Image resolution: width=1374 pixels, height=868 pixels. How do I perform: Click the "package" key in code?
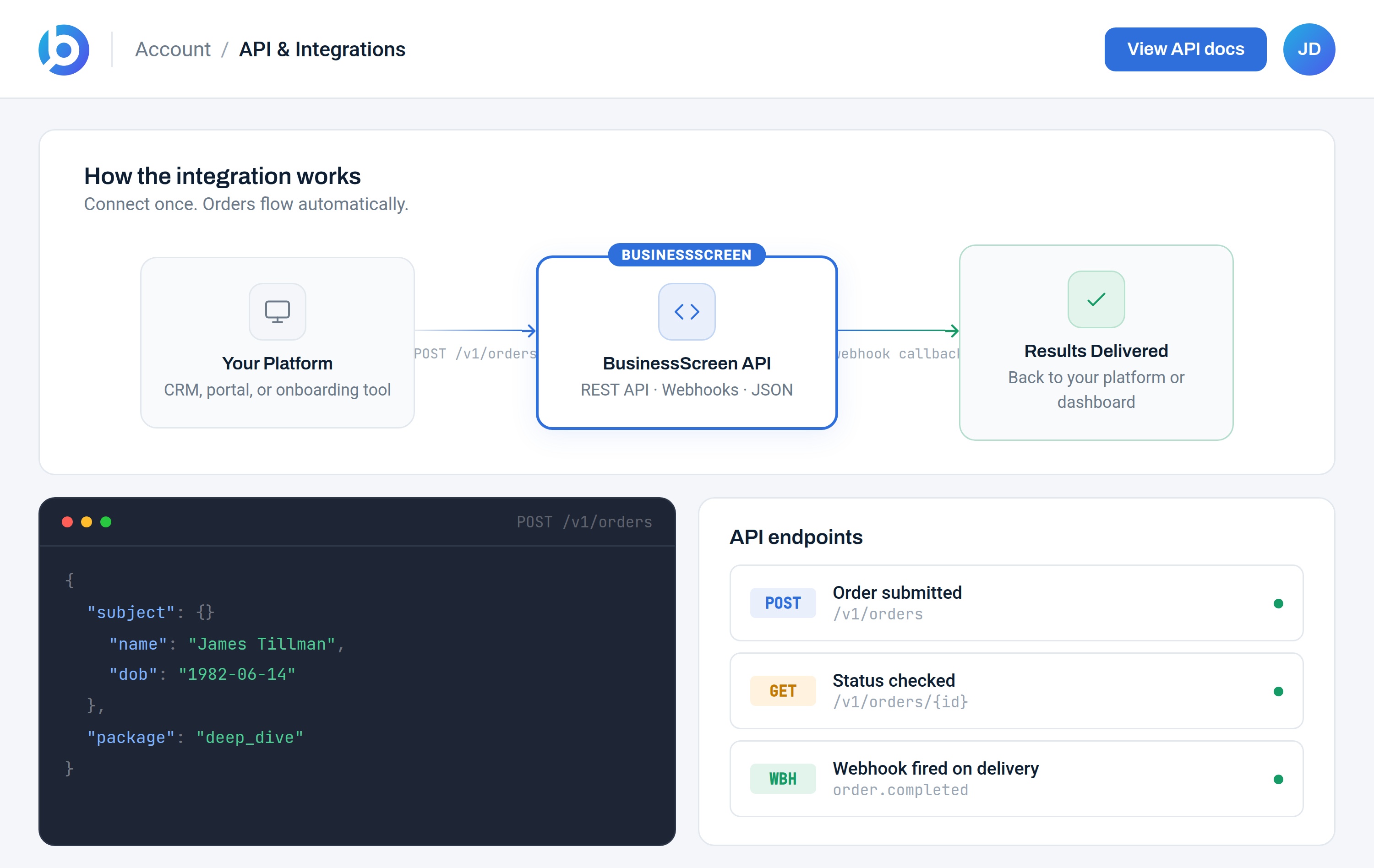tap(131, 738)
